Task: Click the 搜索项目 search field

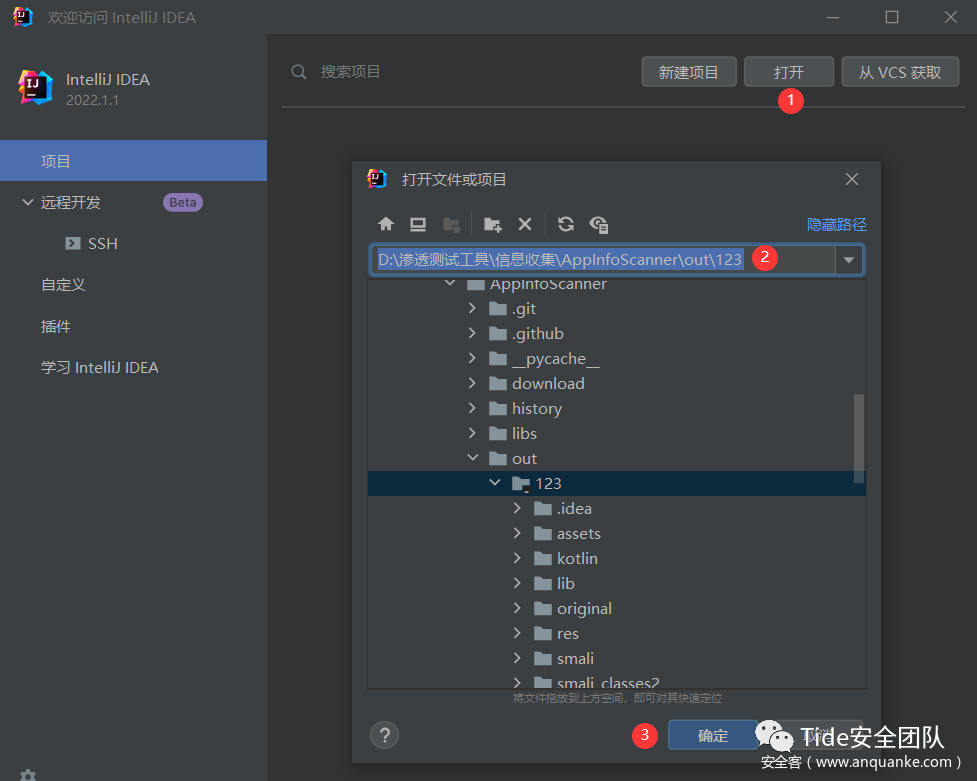Action: coord(350,72)
